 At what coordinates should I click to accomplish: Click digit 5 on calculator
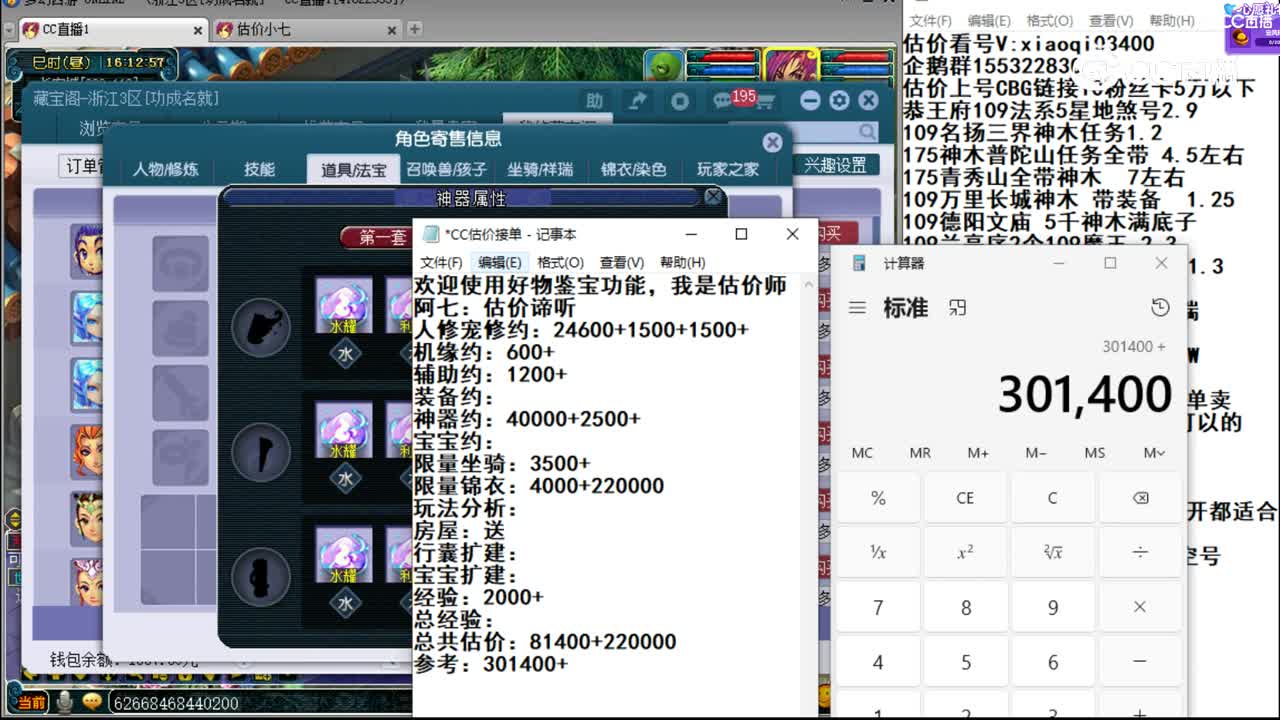point(965,662)
